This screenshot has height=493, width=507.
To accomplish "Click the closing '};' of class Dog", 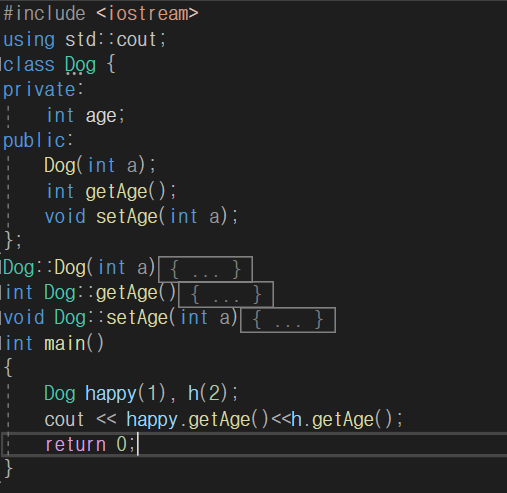I will coord(13,241).
